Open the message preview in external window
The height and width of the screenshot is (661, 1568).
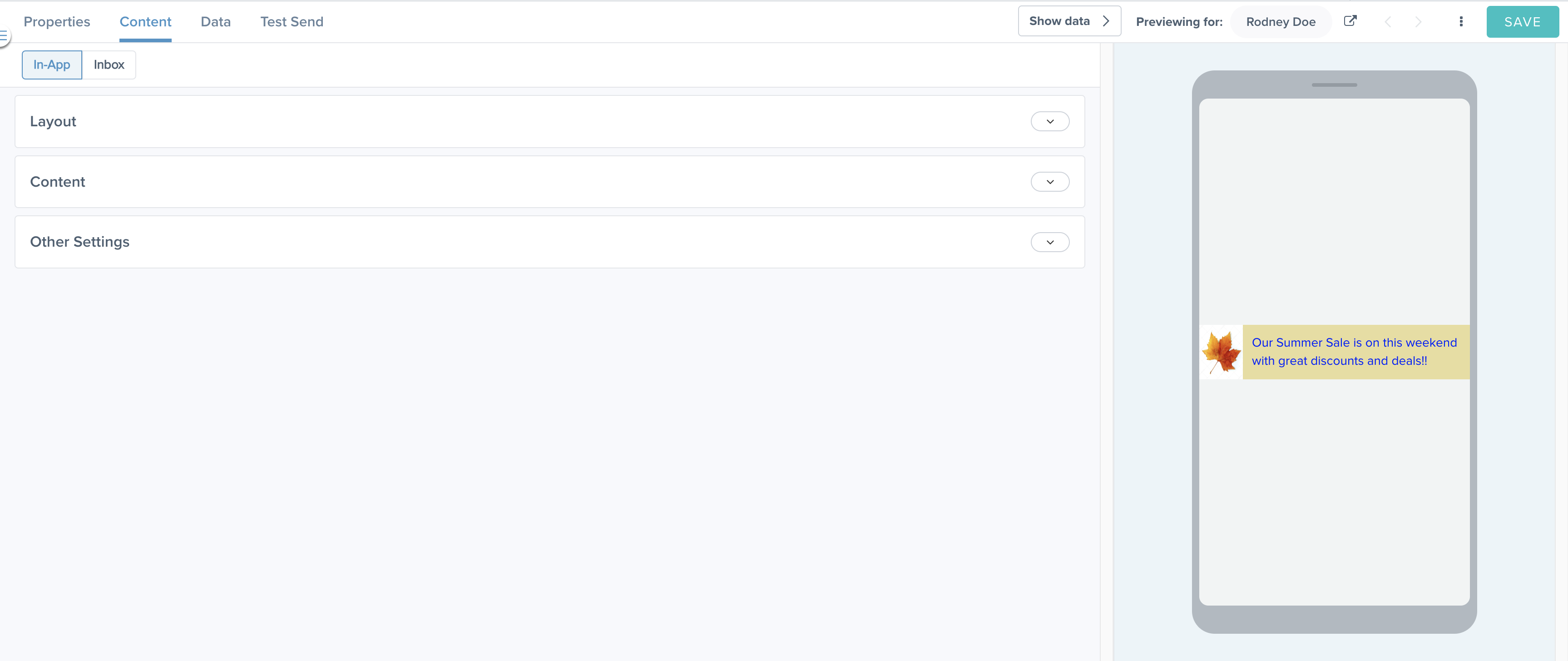coord(1350,21)
